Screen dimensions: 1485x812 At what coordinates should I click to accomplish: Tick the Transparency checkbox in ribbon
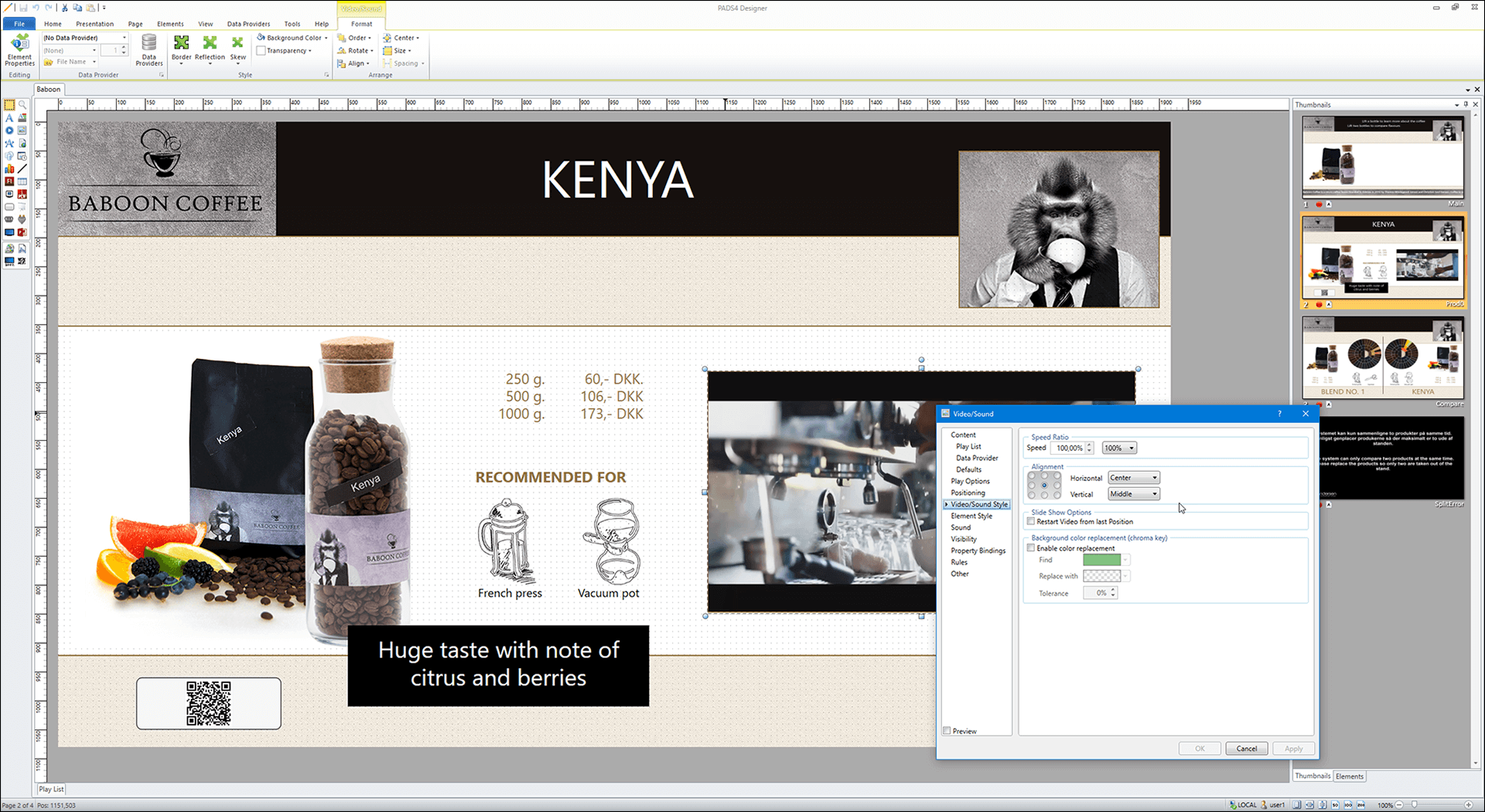261,51
